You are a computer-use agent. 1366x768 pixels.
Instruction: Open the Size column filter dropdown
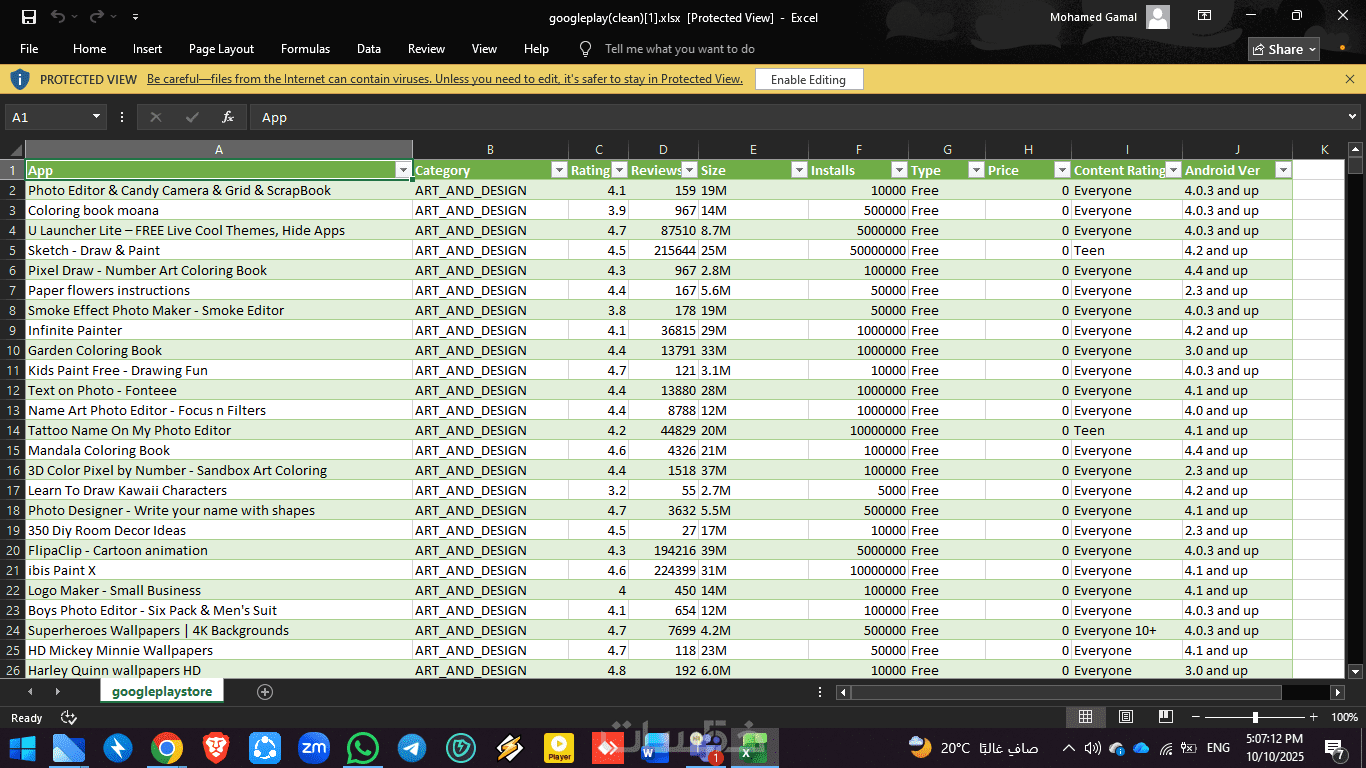[799, 170]
